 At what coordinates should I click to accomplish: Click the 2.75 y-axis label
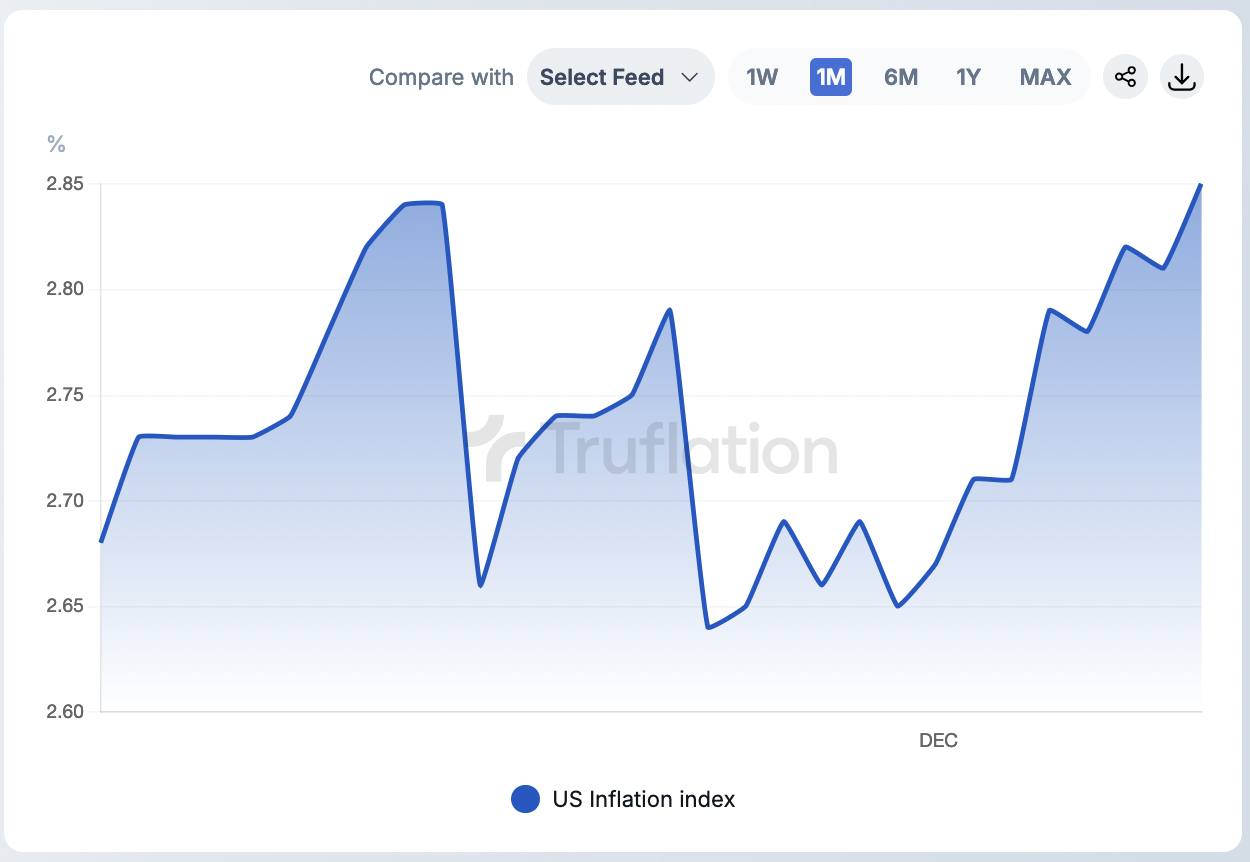tap(65, 395)
